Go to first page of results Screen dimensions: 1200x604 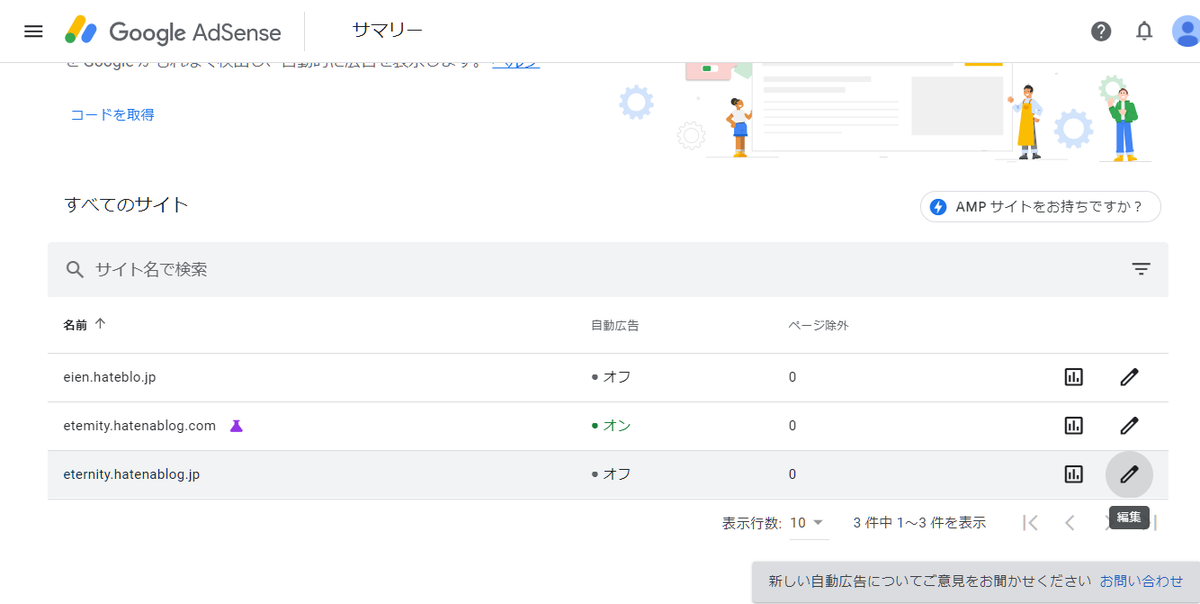(x=1030, y=522)
